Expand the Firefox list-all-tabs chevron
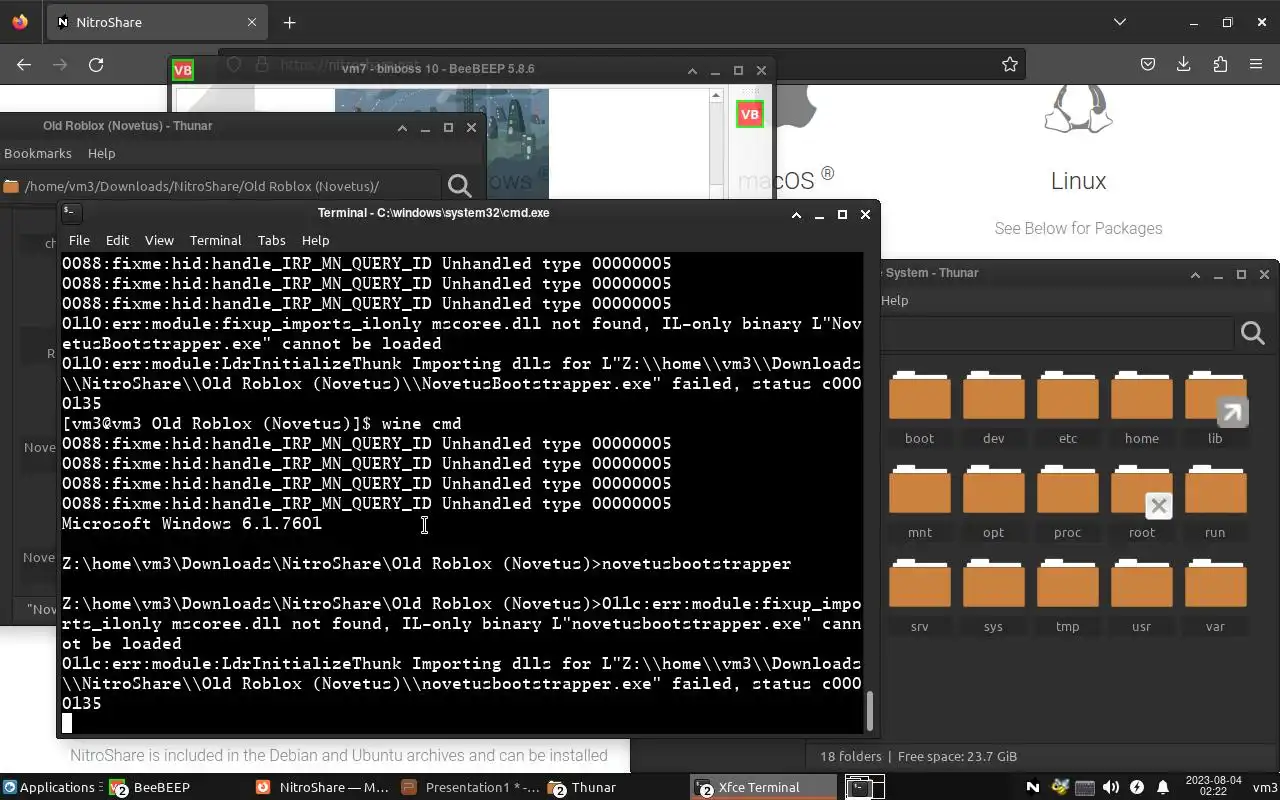This screenshot has width=1280, height=800. 1120,22
